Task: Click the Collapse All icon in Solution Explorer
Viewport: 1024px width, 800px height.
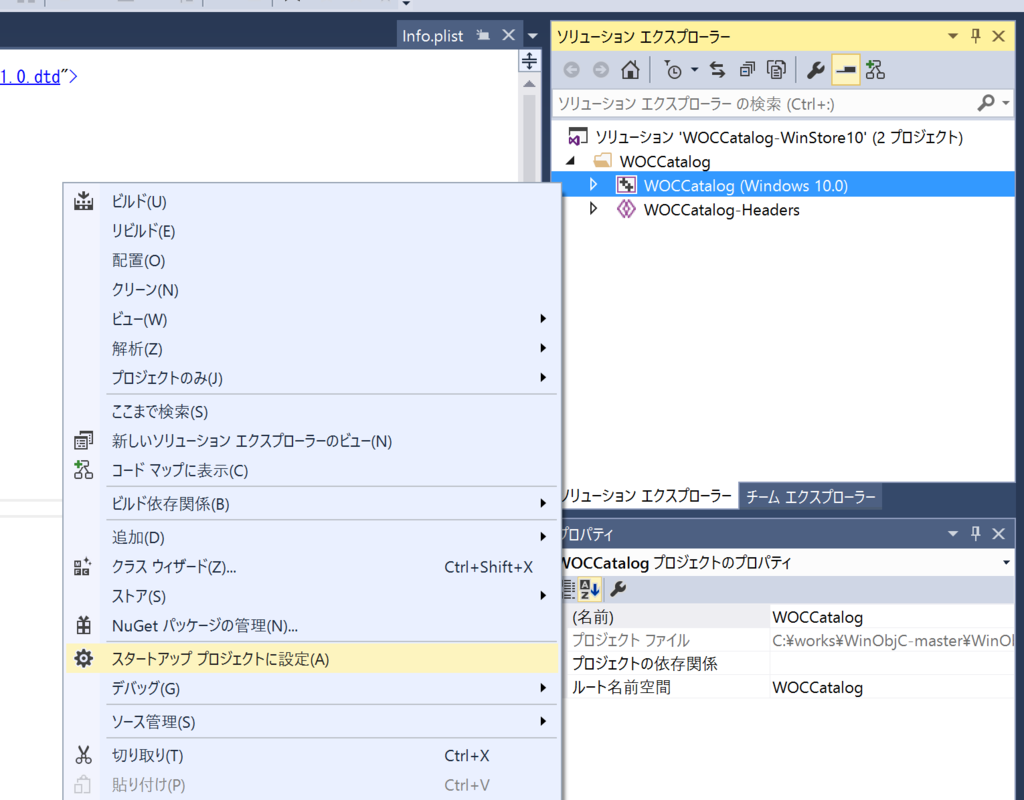Action: pyautogui.click(x=747, y=69)
